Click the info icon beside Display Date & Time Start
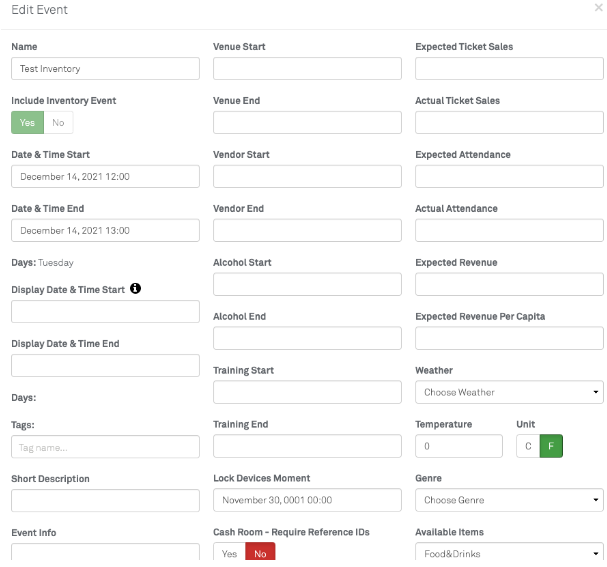607x567 pixels. tap(136, 289)
